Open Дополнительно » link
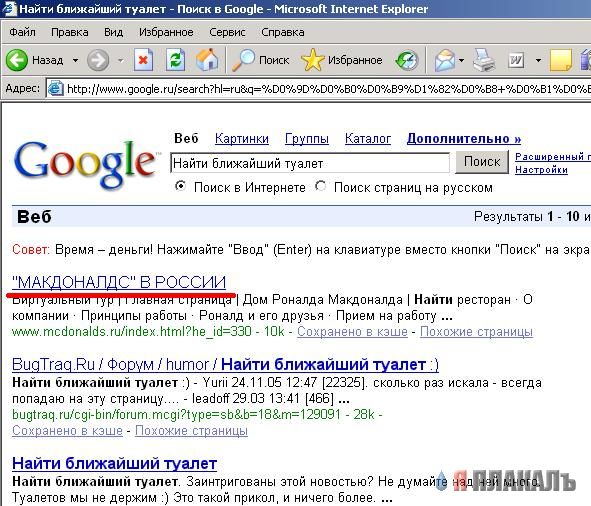This screenshot has width=591, height=506. (x=464, y=139)
